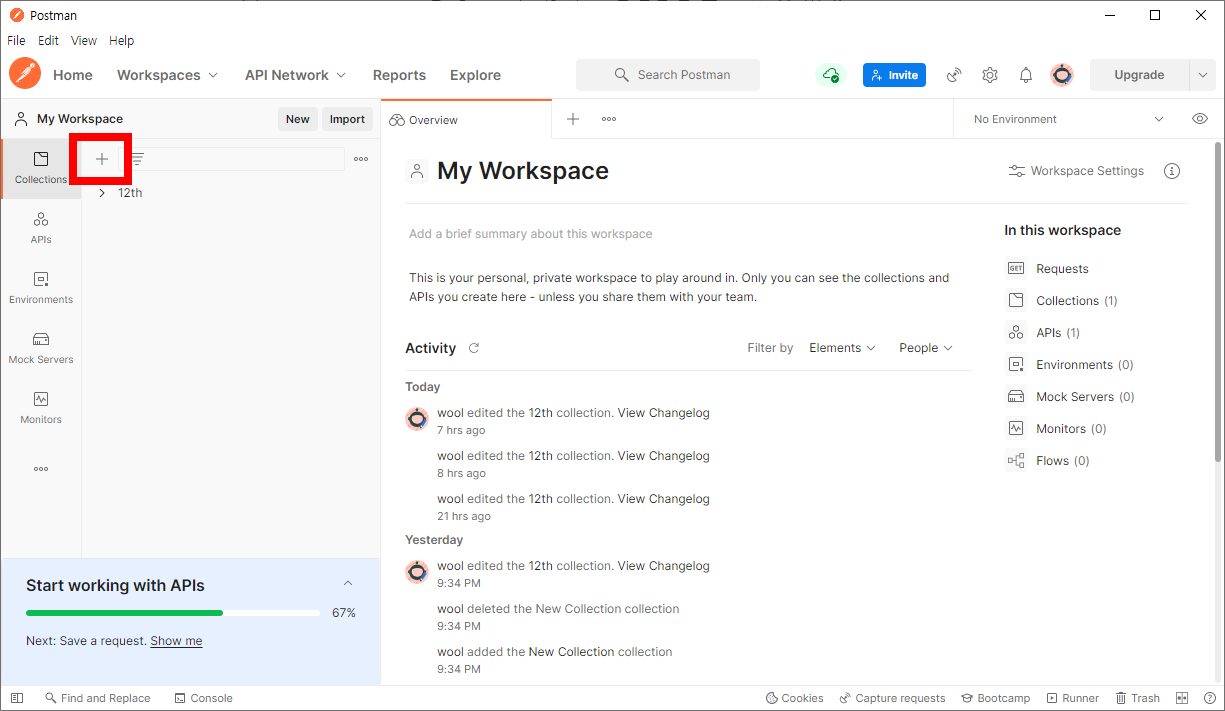Go to Home page
Viewport: 1225px width, 711px height.
pos(73,75)
